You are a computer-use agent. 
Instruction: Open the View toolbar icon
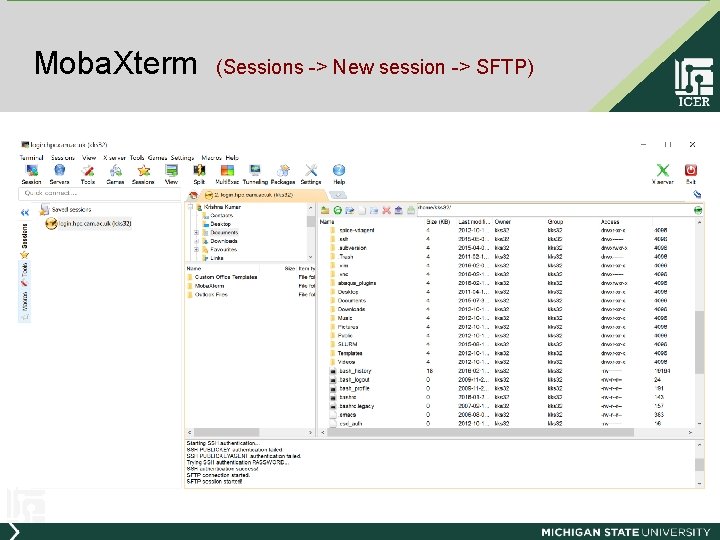click(171, 174)
